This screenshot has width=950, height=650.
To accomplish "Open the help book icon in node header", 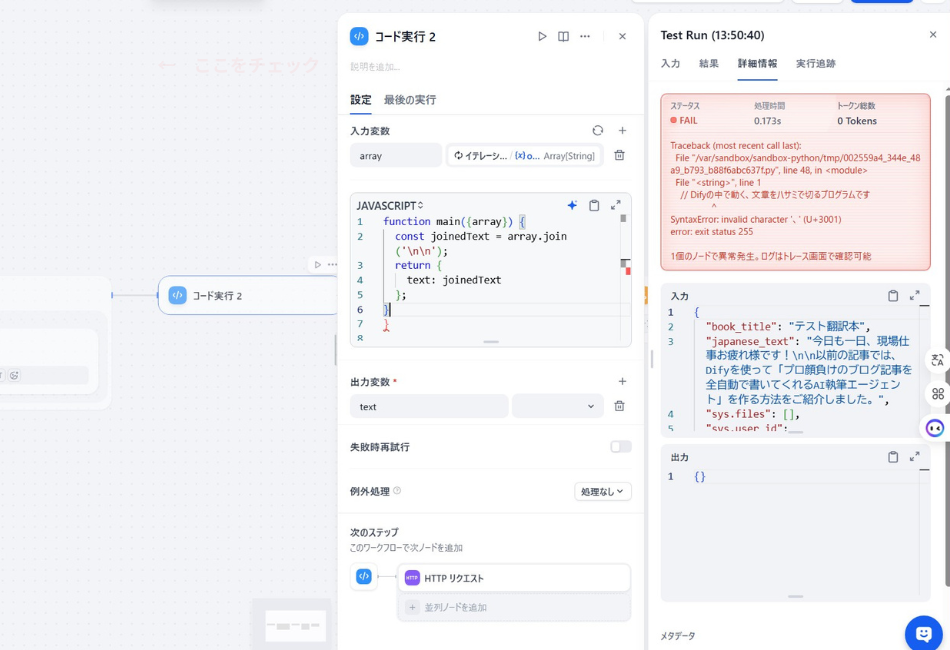I will tap(563, 36).
